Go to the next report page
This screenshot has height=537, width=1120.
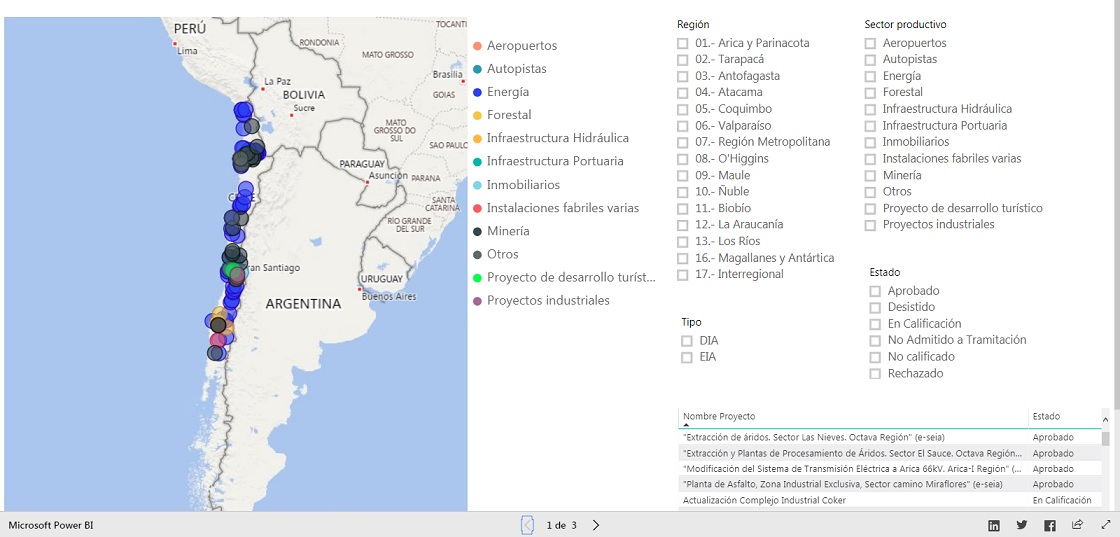point(596,525)
